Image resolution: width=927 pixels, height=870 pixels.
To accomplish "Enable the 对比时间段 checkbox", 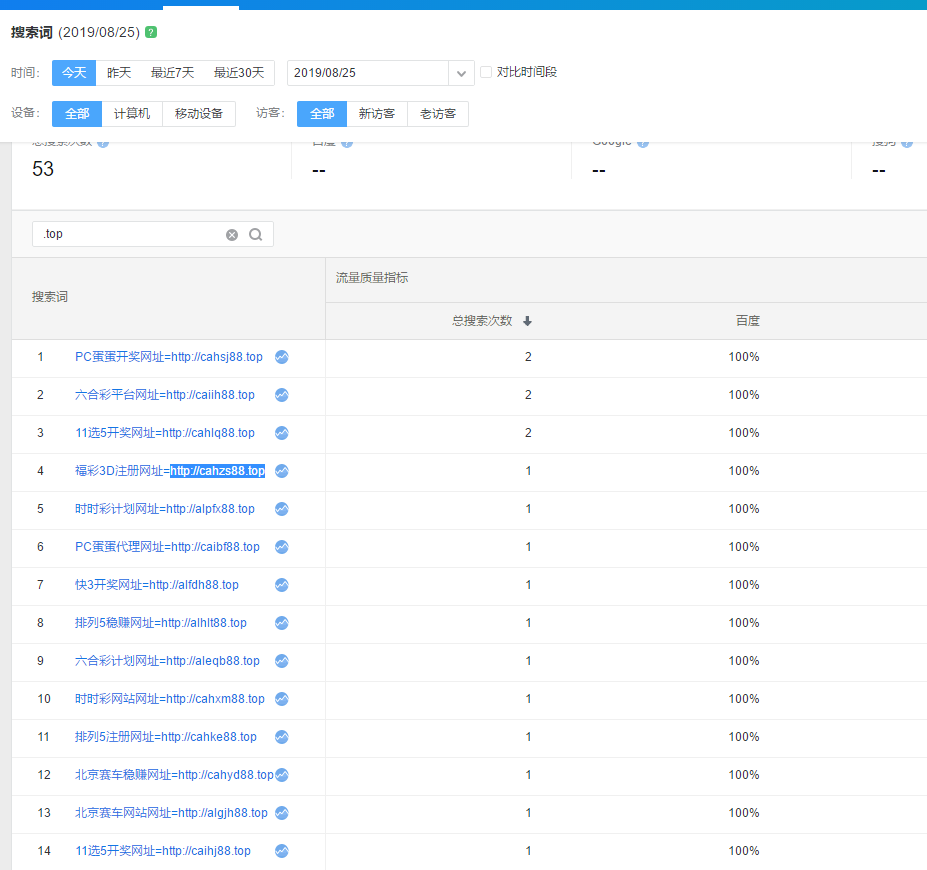I will 486,72.
